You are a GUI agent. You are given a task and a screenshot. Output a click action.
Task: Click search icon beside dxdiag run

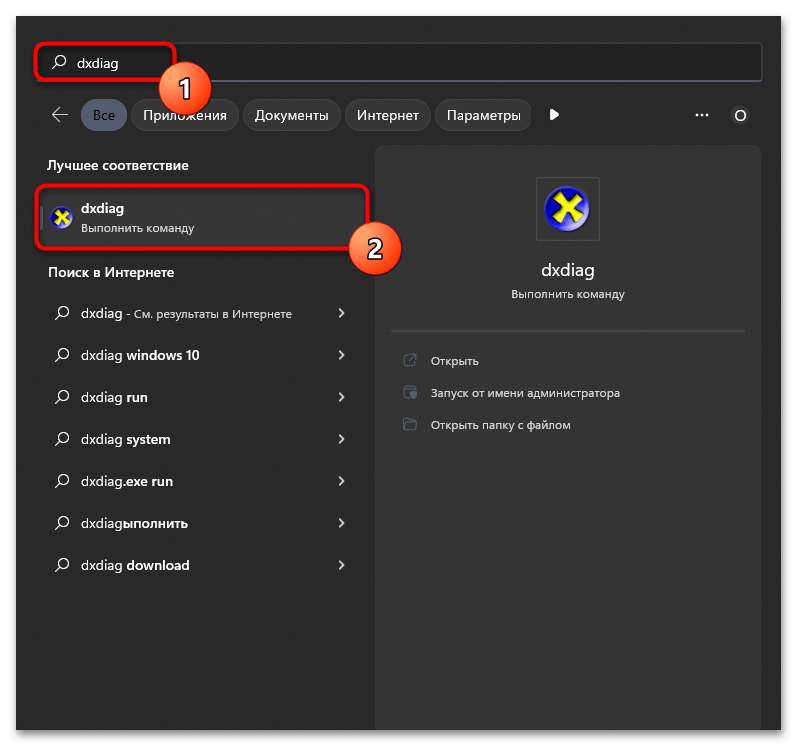[62, 396]
